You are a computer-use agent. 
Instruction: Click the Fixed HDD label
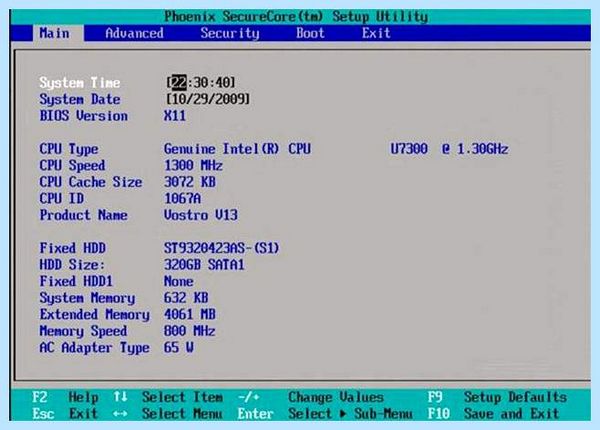click(73, 248)
